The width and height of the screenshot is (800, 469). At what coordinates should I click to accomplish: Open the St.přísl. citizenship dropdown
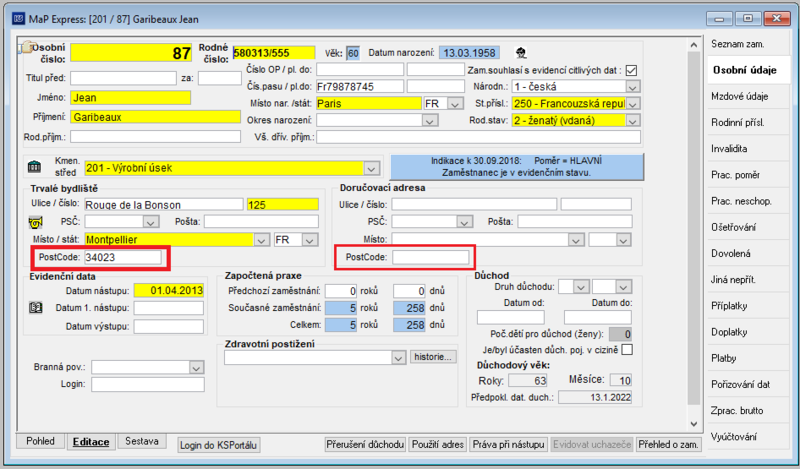click(x=633, y=104)
